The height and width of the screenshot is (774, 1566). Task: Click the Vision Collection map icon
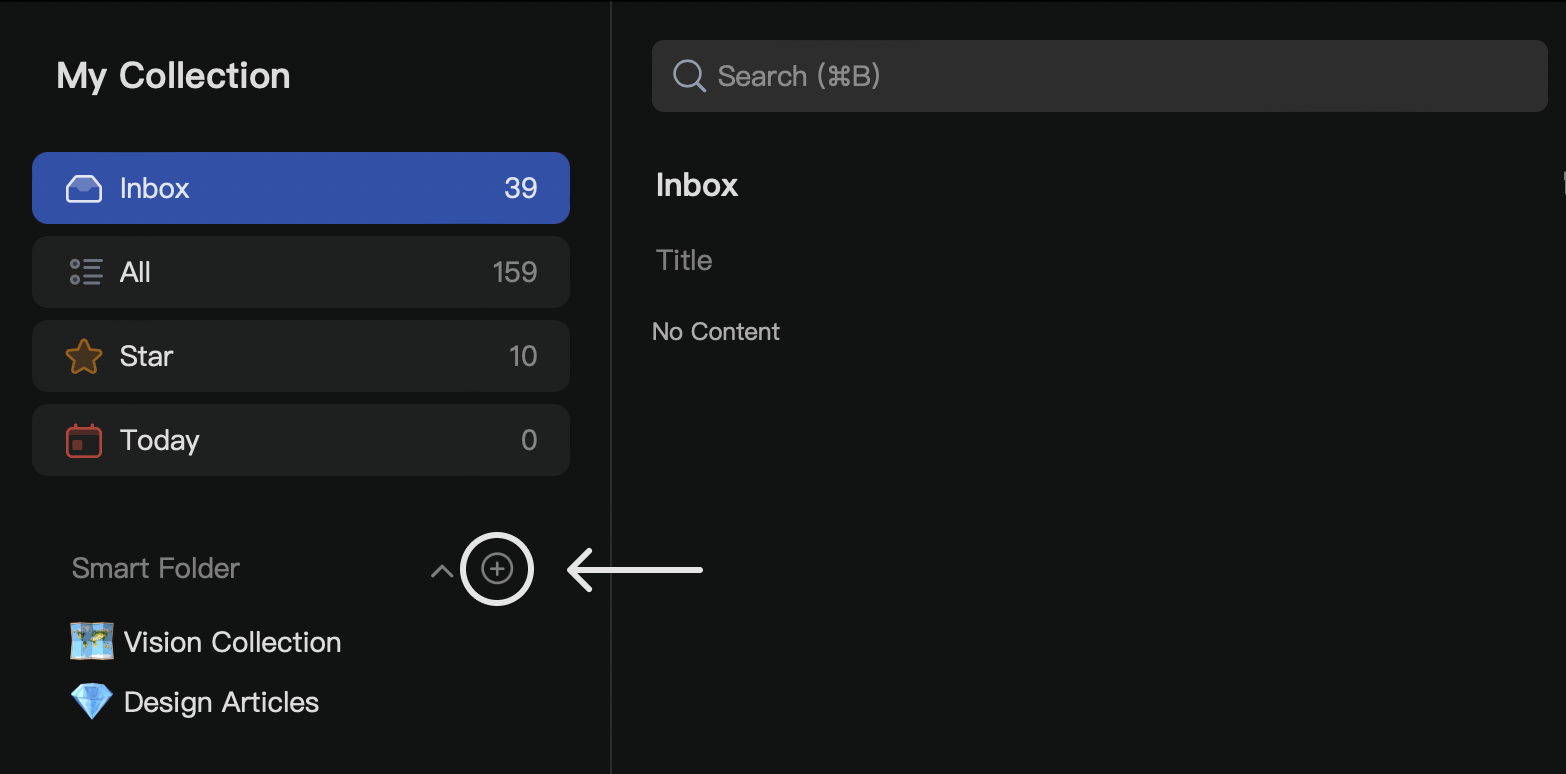[x=91, y=641]
